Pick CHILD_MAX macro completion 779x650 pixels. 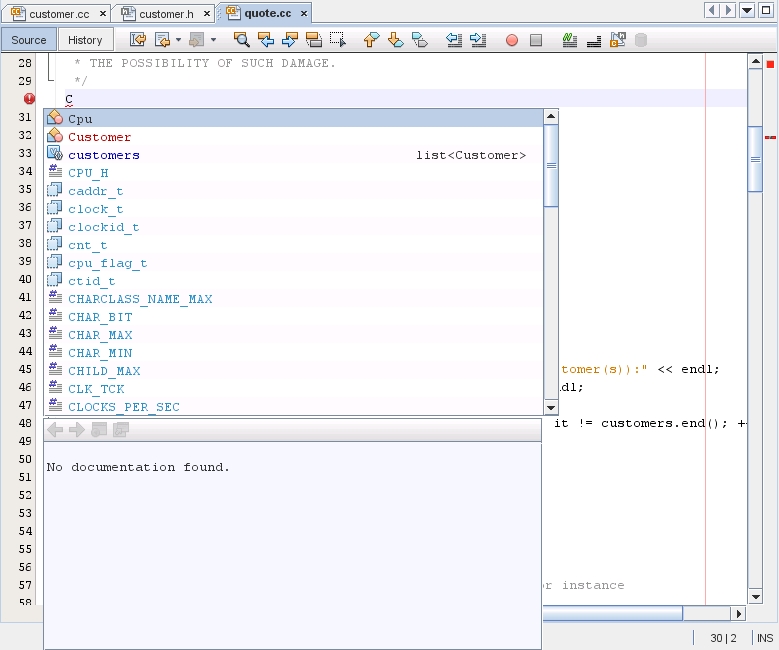294,371
